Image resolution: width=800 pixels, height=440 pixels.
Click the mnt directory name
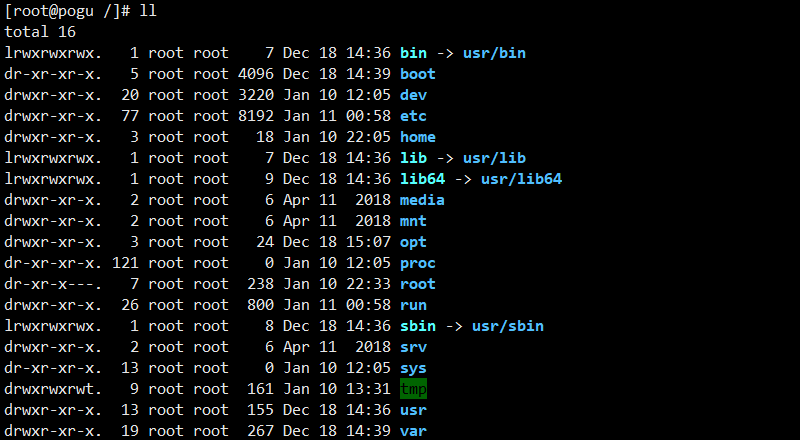[x=413, y=221]
